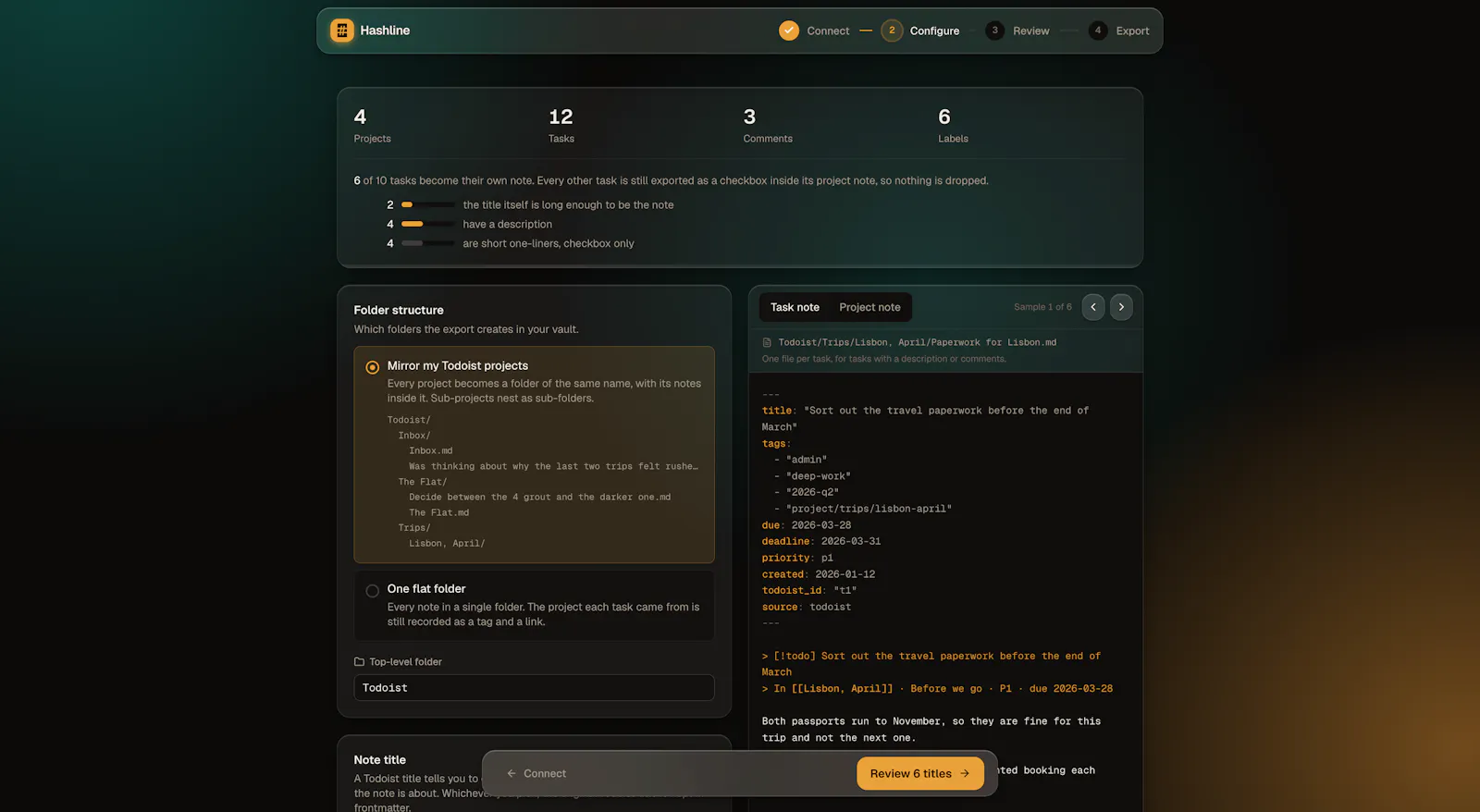The height and width of the screenshot is (812, 1480).
Task: Click the 'Sample 1 of 6' indicator
Action: pos(1042,307)
